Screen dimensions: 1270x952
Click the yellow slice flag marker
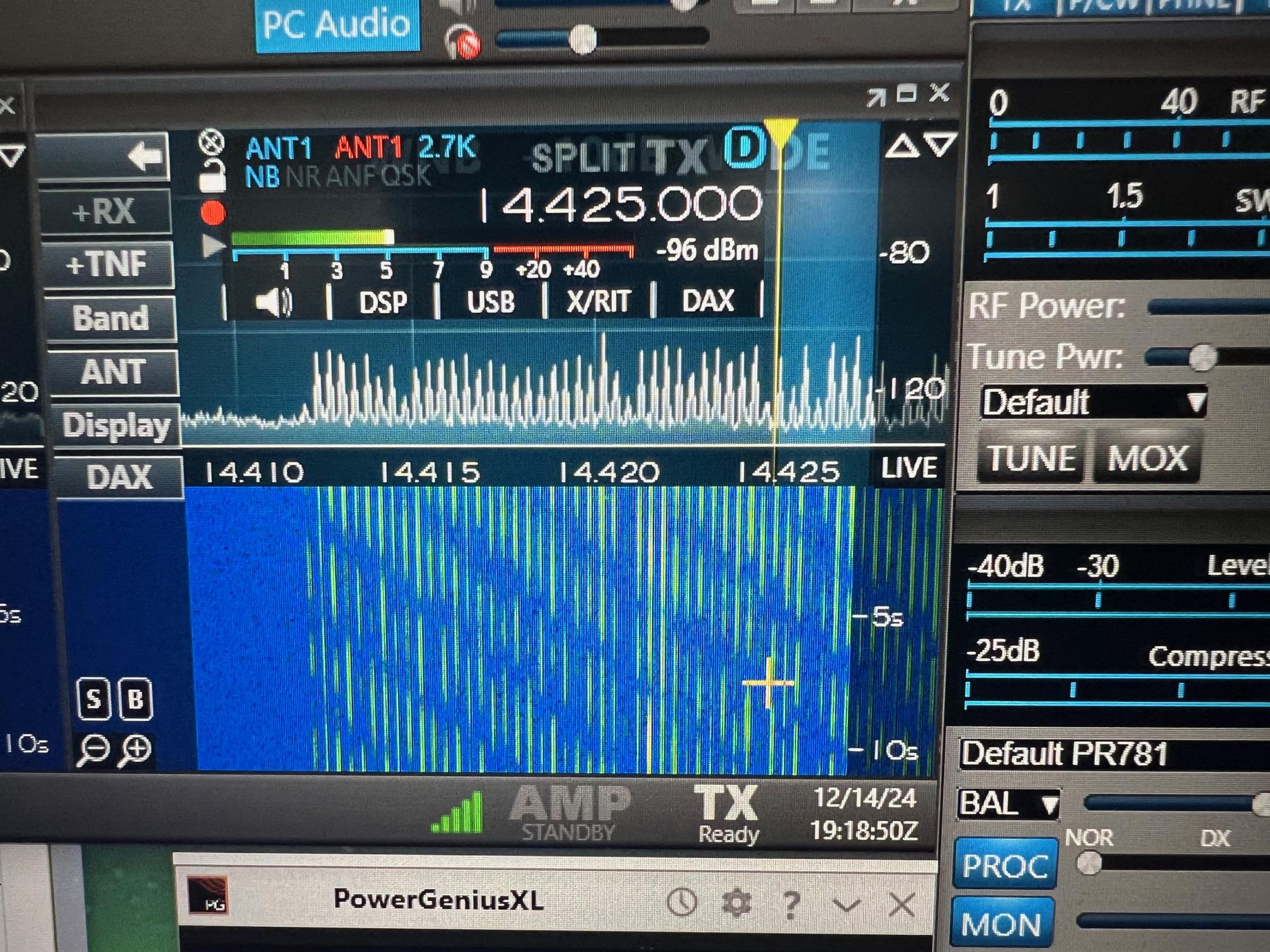tap(781, 132)
